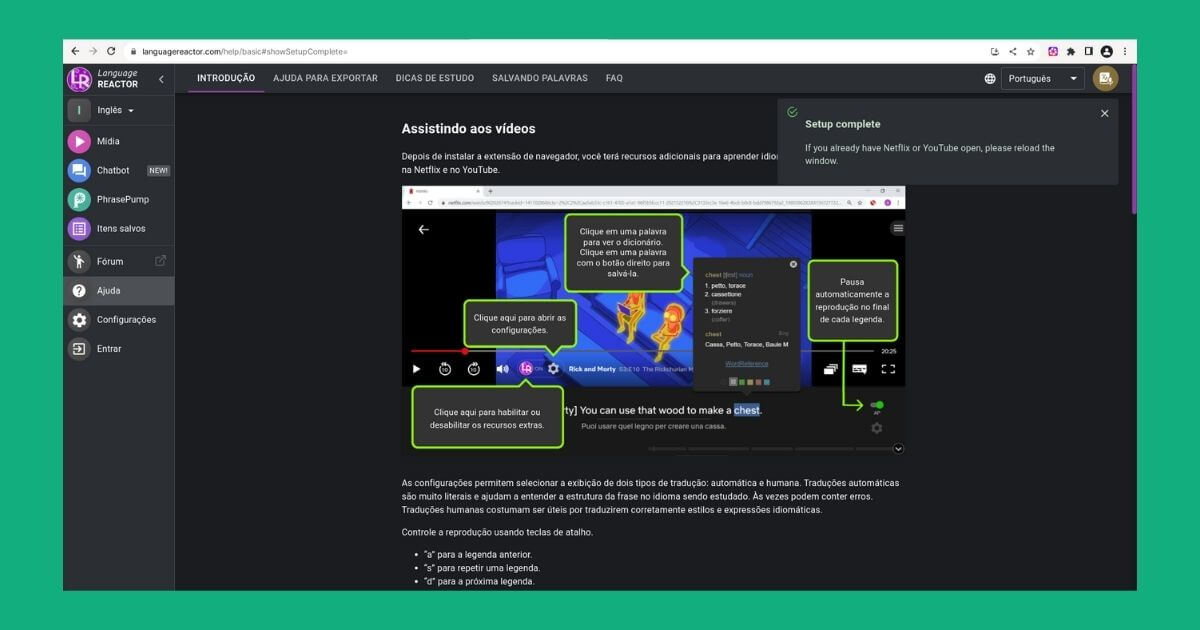This screenshot has width=1200, height=630.
Task: Open the Português language dropdown
Action: point(1044,78)
